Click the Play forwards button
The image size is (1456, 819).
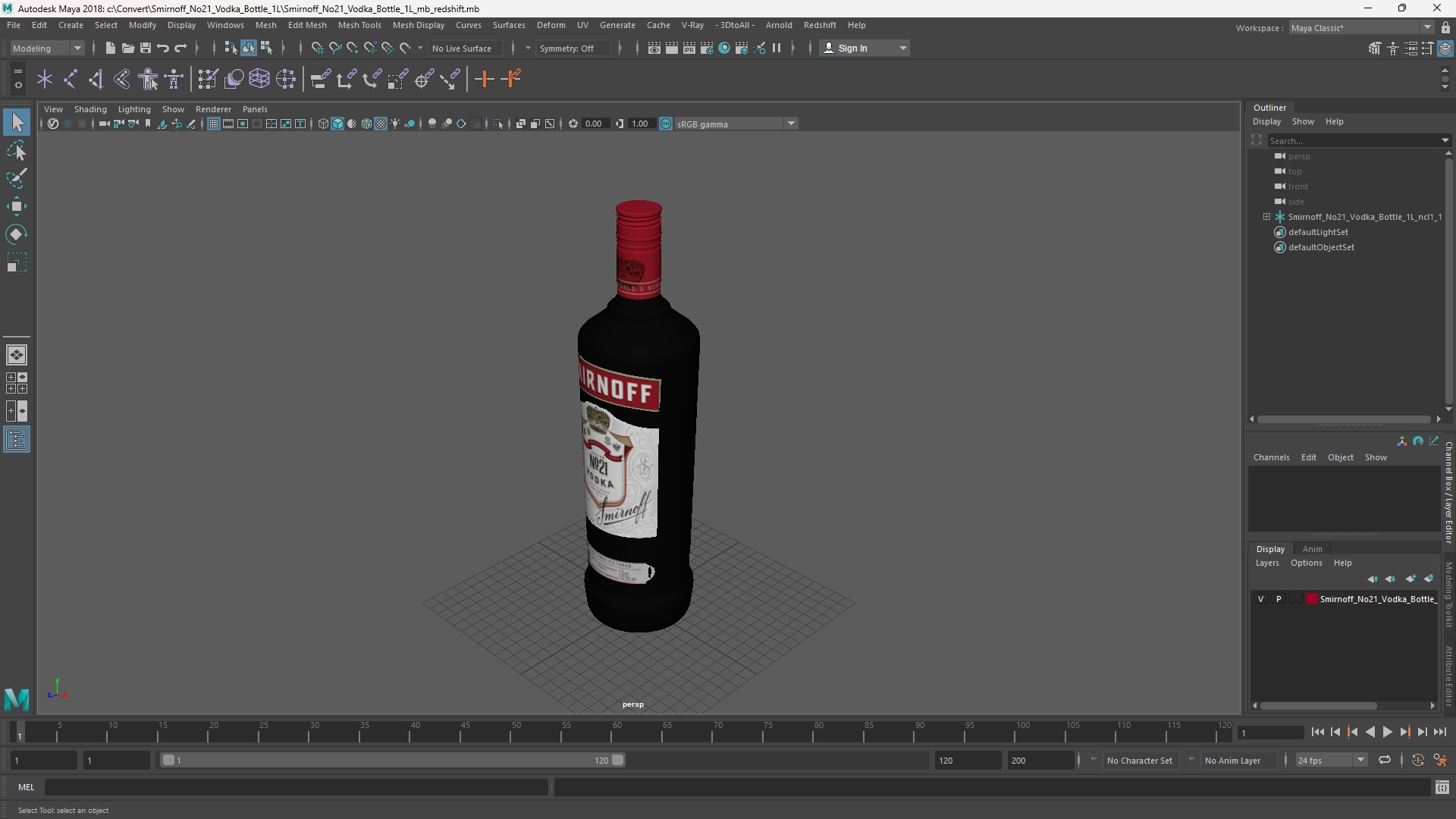tap(1387, 732)
